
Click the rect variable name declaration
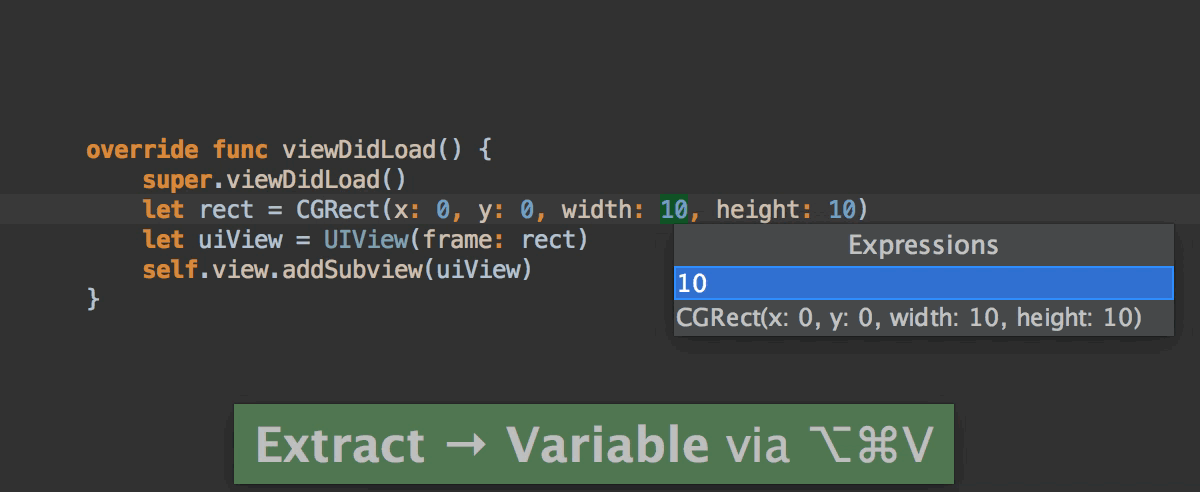point(227,210)
